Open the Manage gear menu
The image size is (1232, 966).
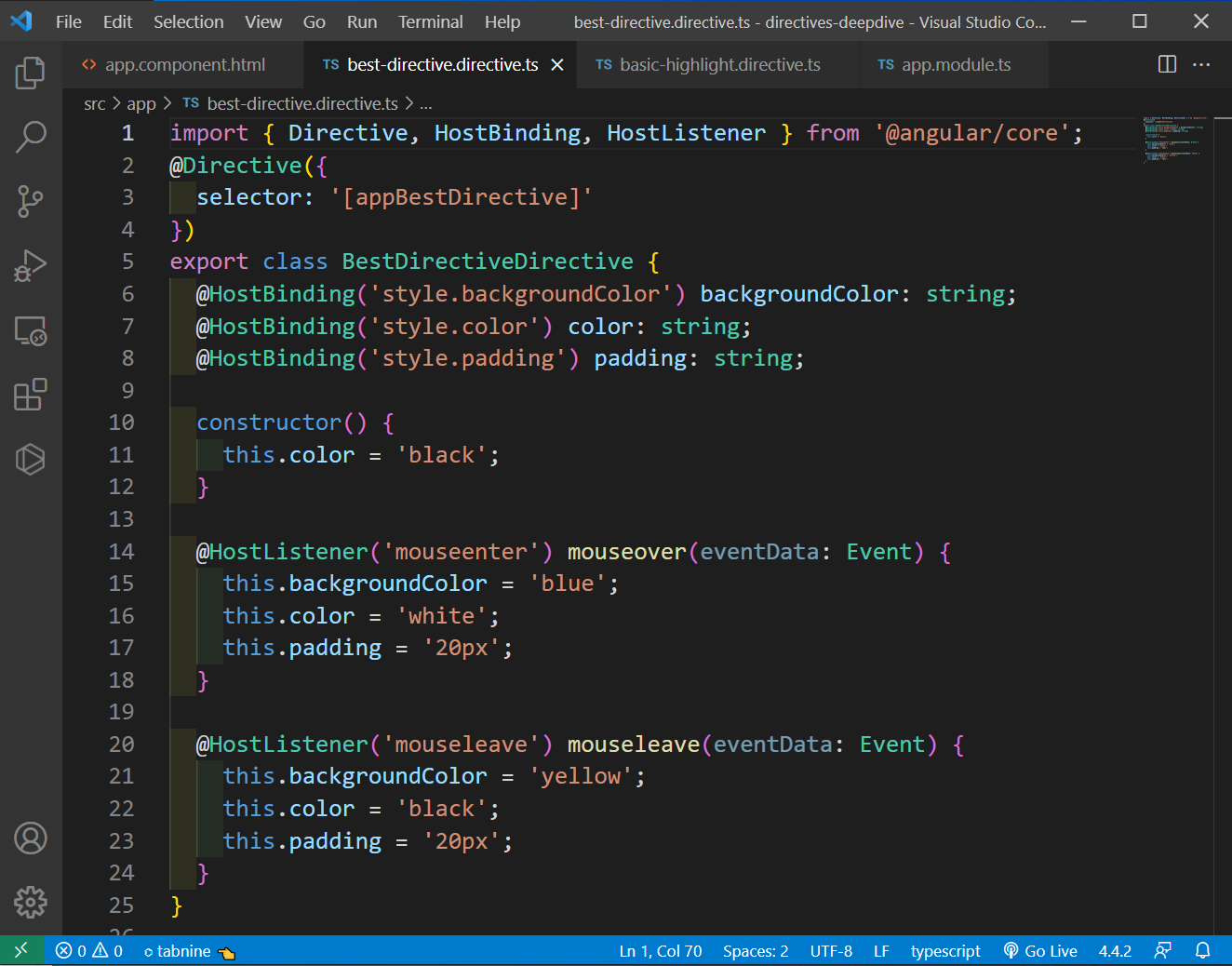coord(31,902)
